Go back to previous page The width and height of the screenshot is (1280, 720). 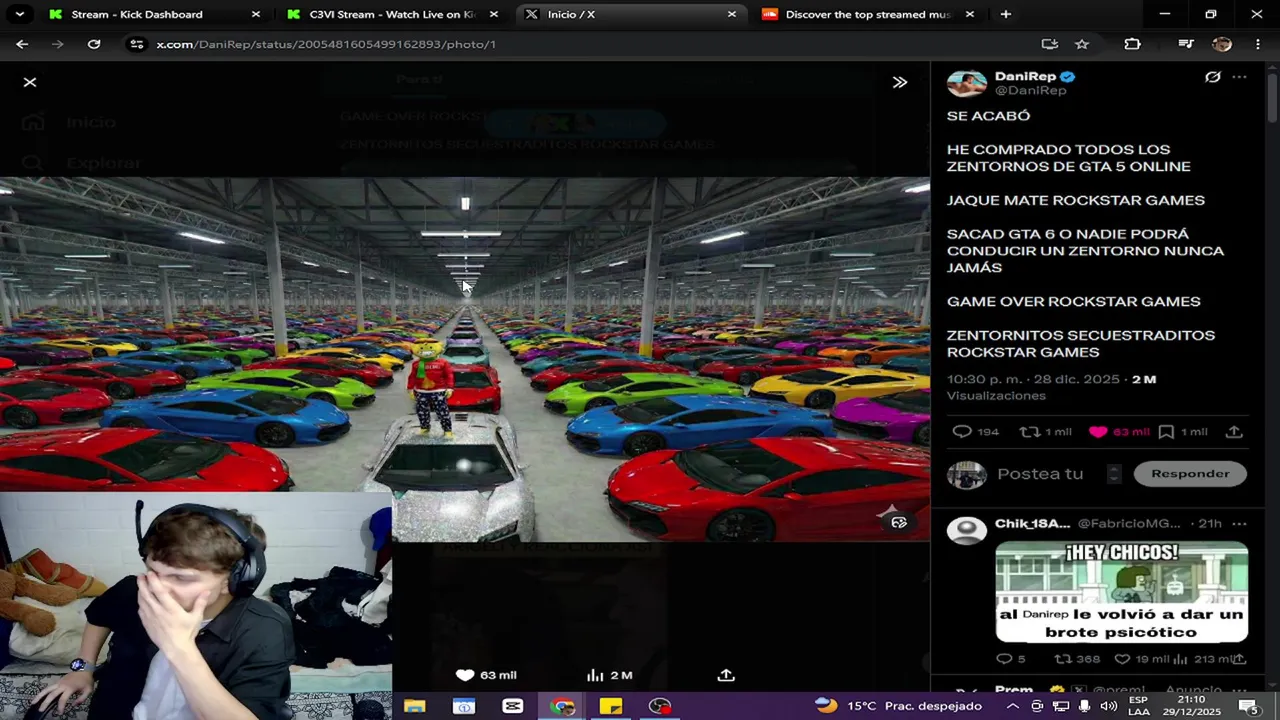click(22, 44)
